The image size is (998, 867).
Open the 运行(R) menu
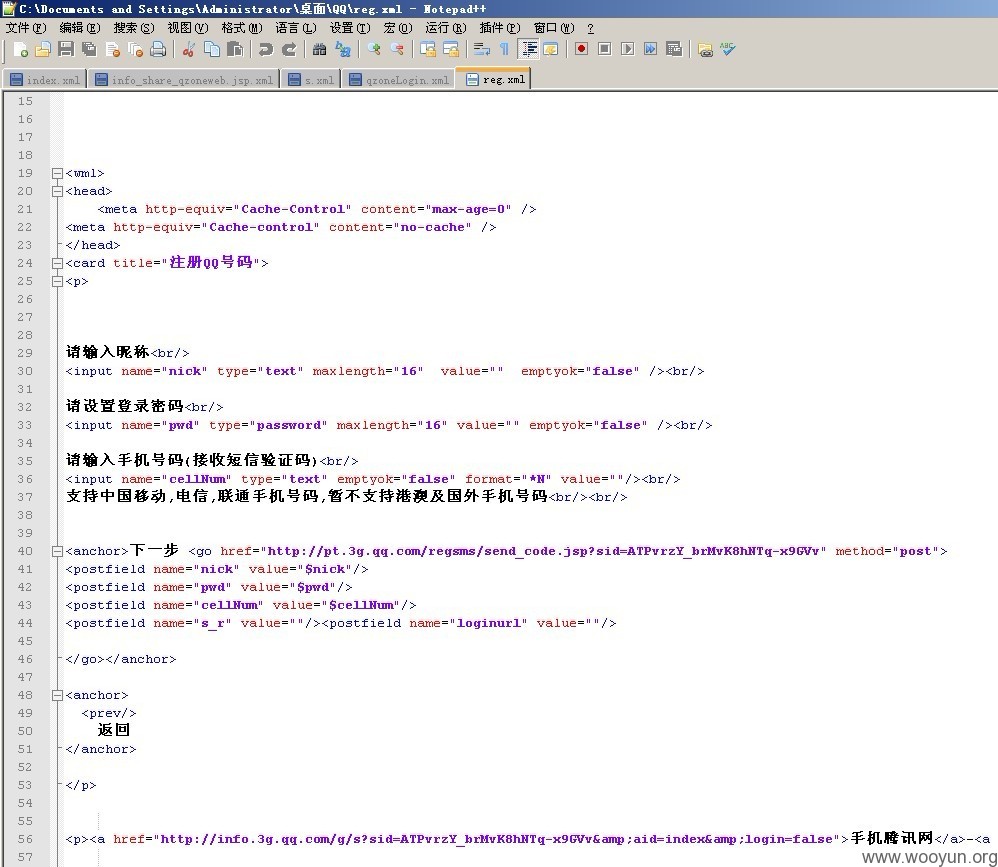pyautogui.click(x=446, y=28)
